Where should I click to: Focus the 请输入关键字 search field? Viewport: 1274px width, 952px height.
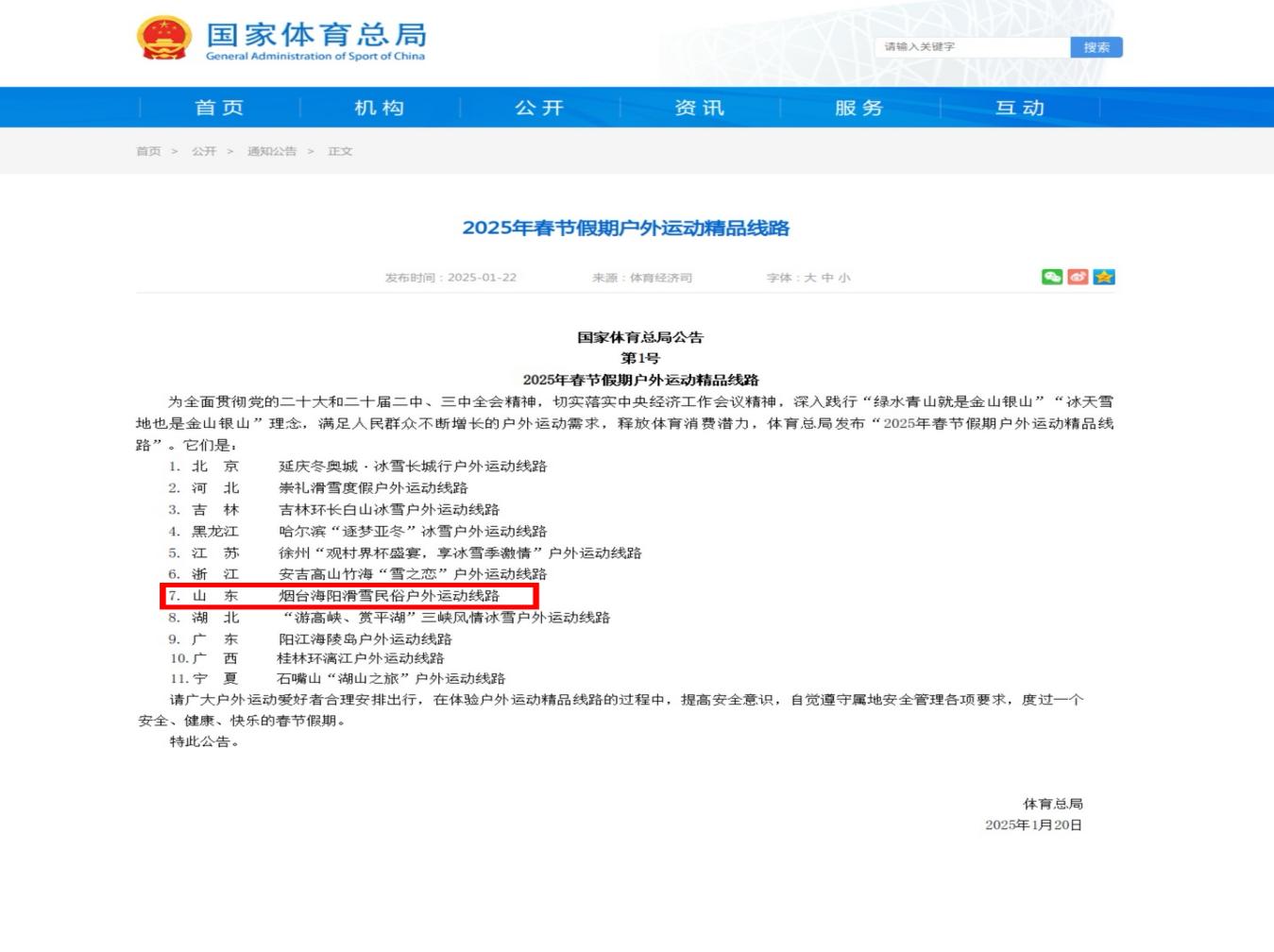pyautogui.click(x=973, y=47)
